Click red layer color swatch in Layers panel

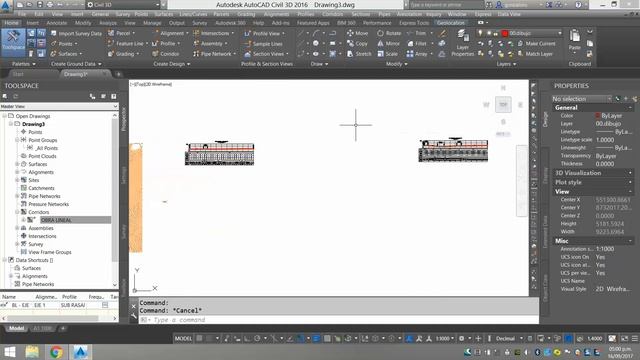click(504, 33)
